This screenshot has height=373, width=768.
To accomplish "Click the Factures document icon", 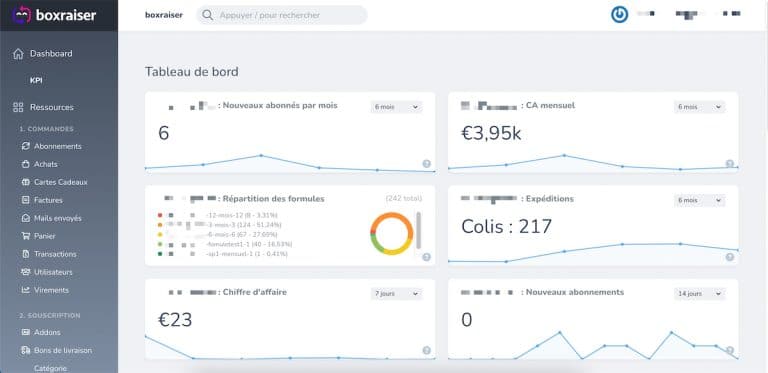I will pos(26,200).
